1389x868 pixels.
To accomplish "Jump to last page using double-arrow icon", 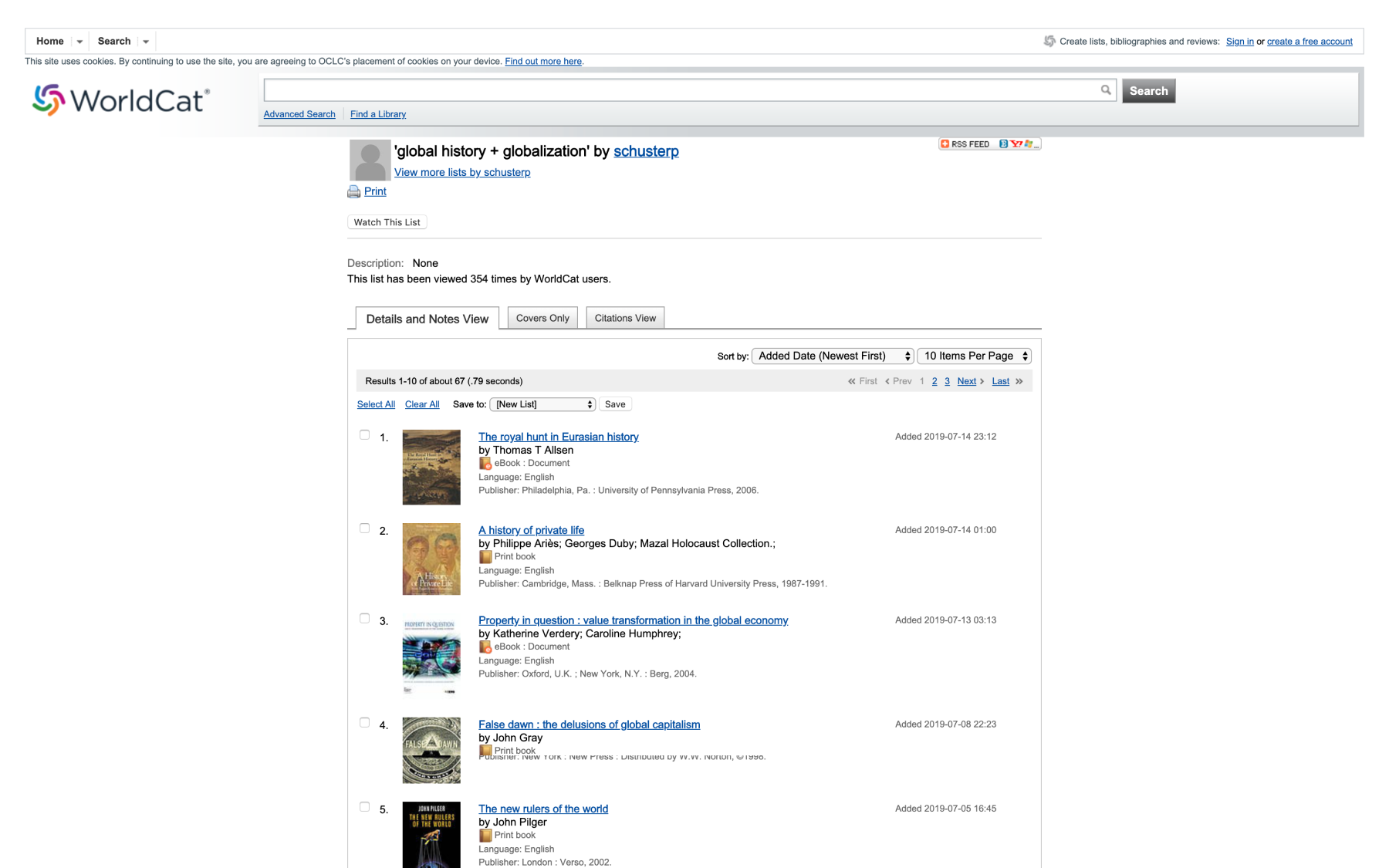I will click(x=1019, y=381).
